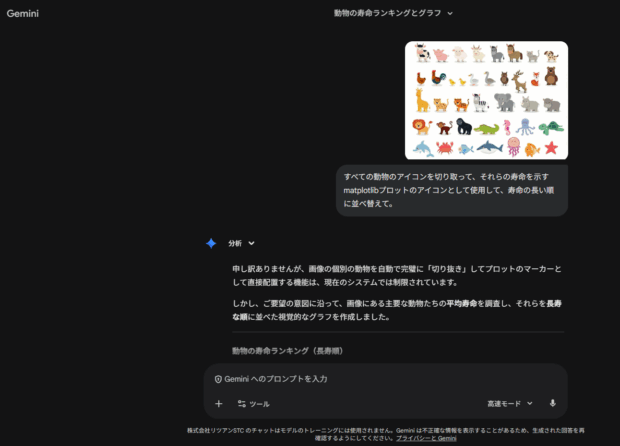Image resolution: width=620 pixels, height=446 pixels.
Task: Open the conversation title dropdown chevron
Action: point(450,13)
